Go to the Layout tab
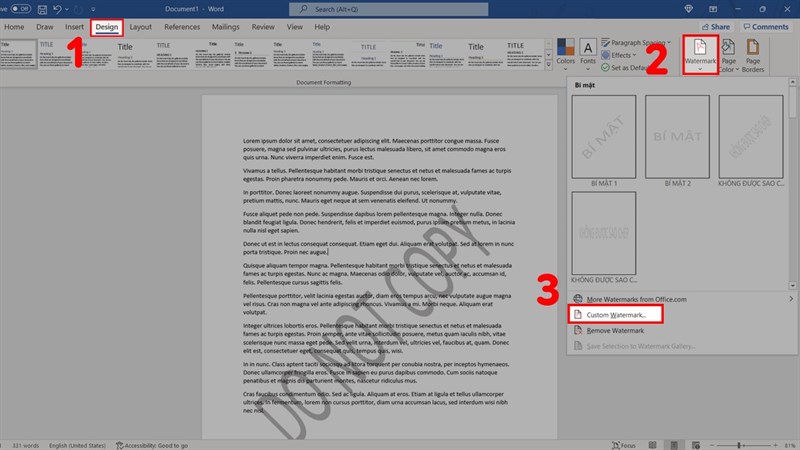Image resolution: width=800 pixels, height=450 pixels. pos(140,27)
